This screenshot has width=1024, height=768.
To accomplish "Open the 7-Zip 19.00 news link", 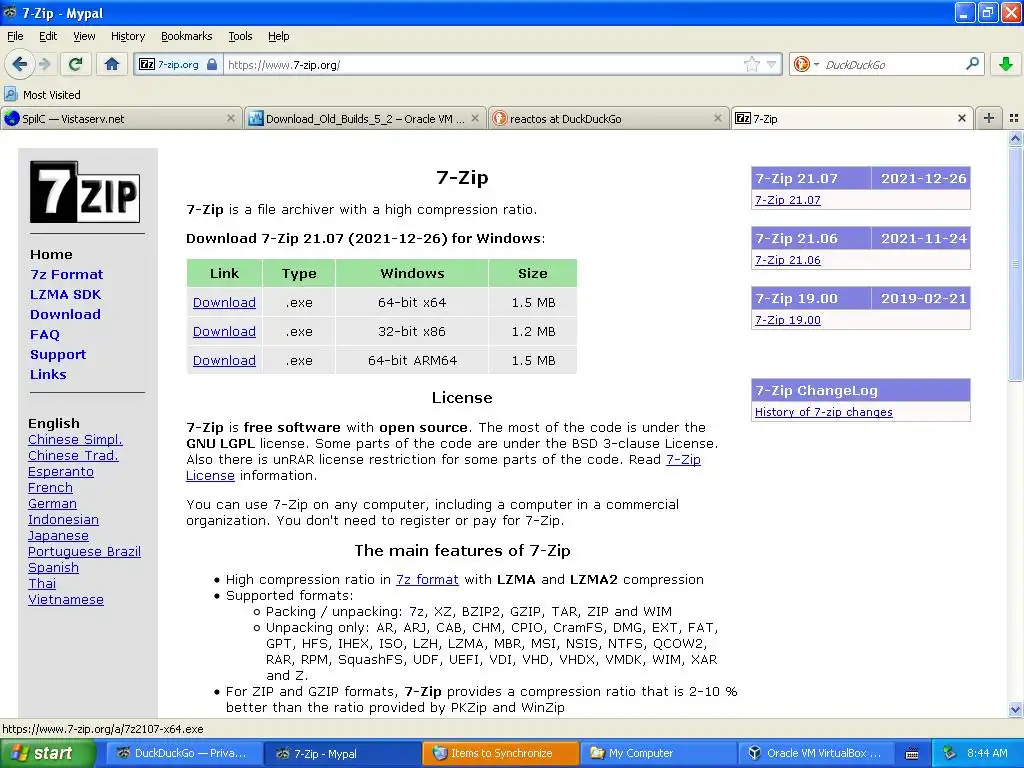I will coord(788,320).
